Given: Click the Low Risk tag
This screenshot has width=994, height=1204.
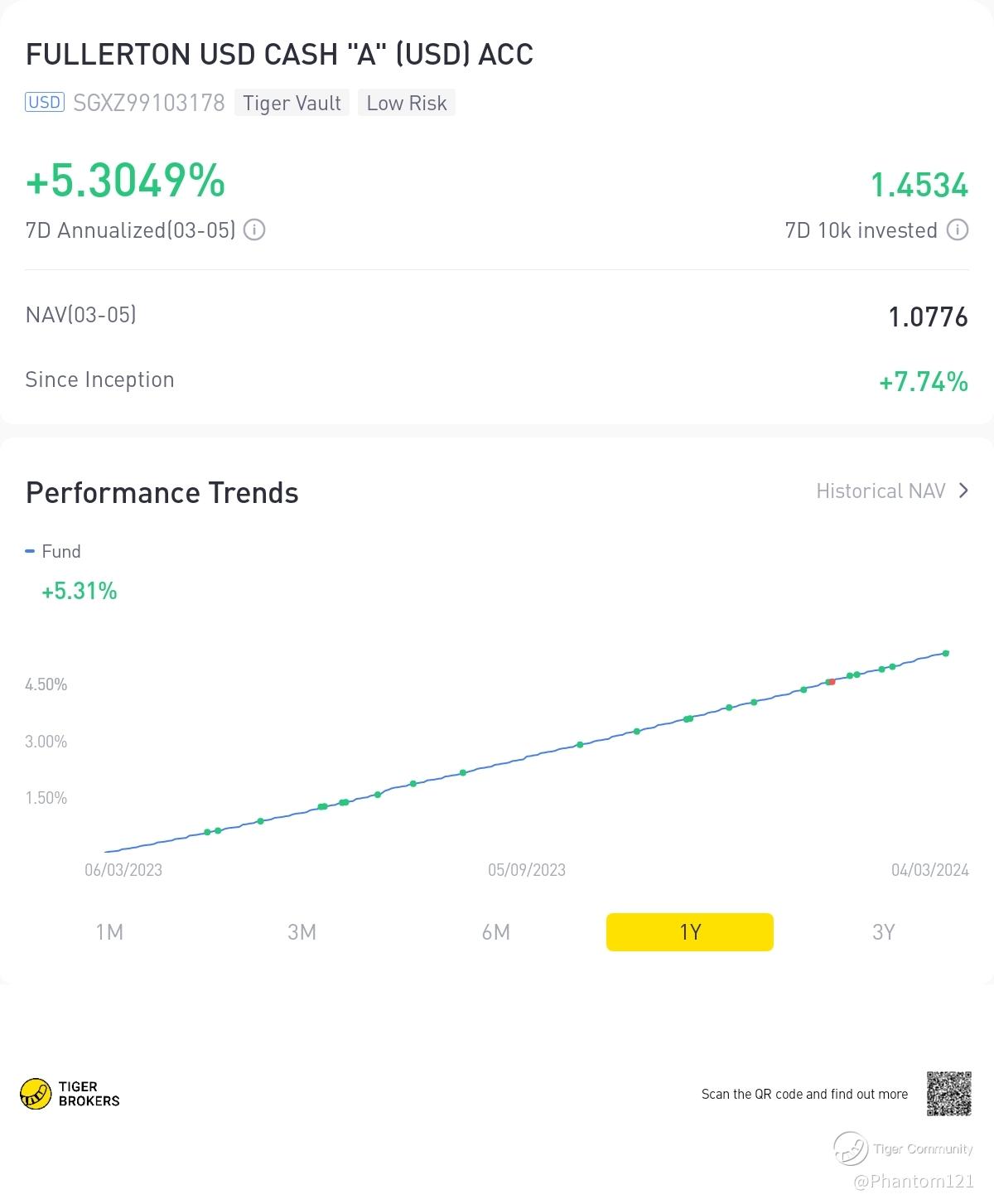Looking at the screenshot, I should 407,103.
